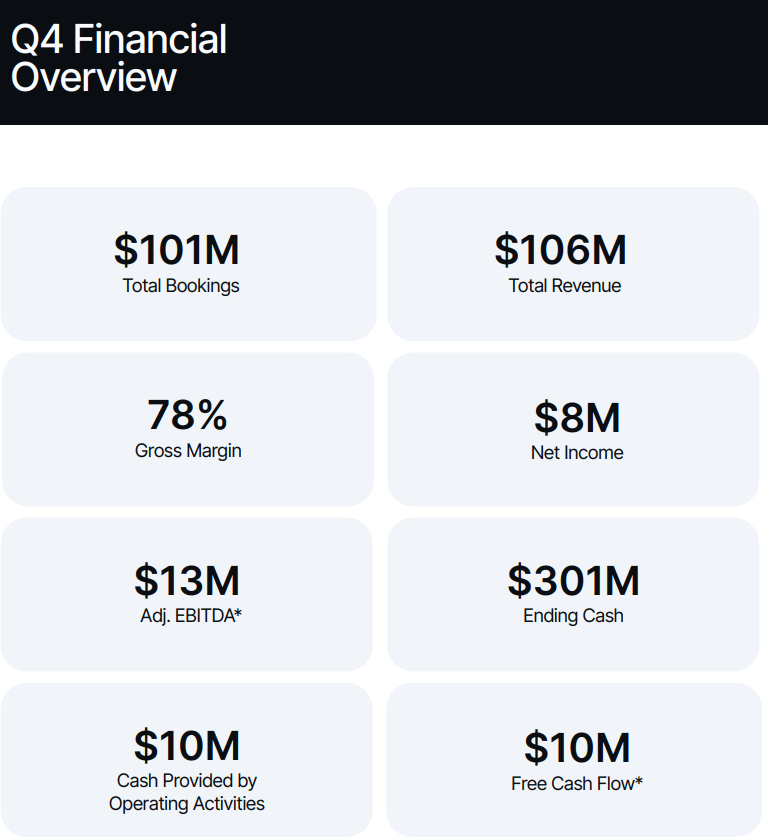768x838 pixels.
Task: Select the 78% gross margin value
Action: click(x=187, y=415)
